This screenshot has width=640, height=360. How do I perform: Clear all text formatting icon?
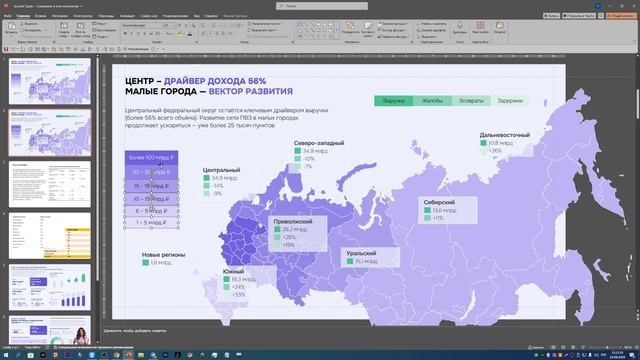[x=194, y=25]
